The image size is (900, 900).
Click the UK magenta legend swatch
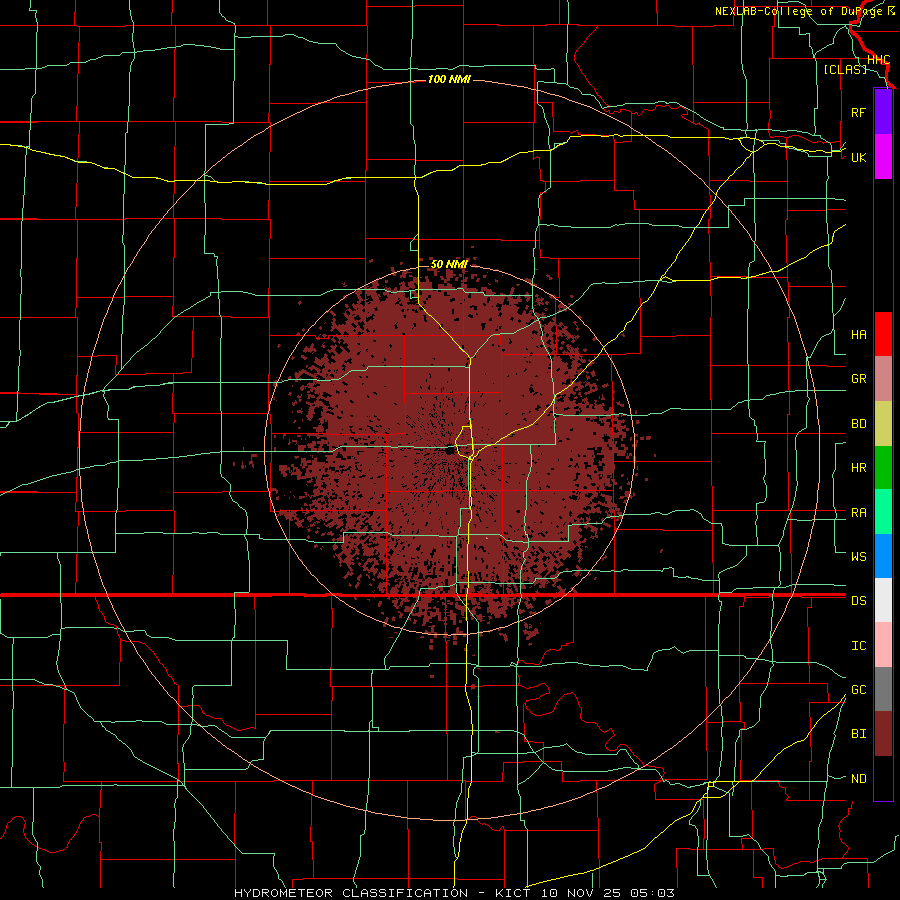pos(883,157)
